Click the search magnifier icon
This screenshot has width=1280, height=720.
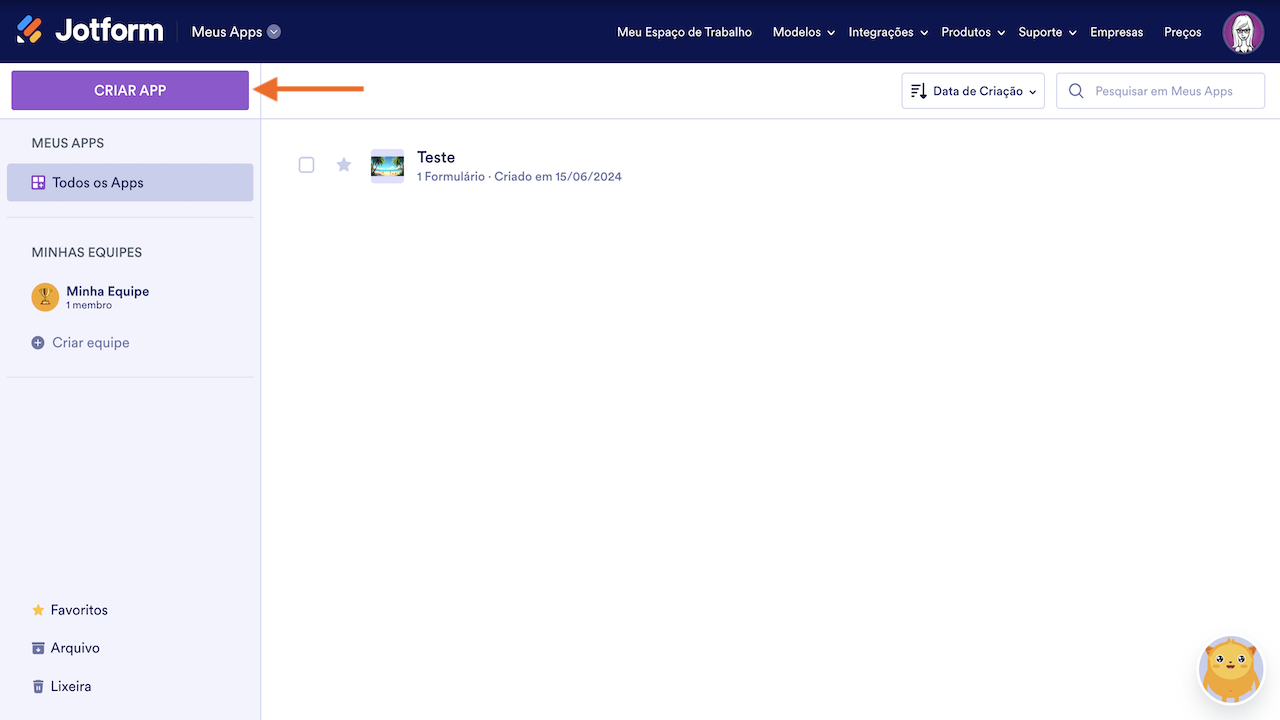[x=1077, y=91]
